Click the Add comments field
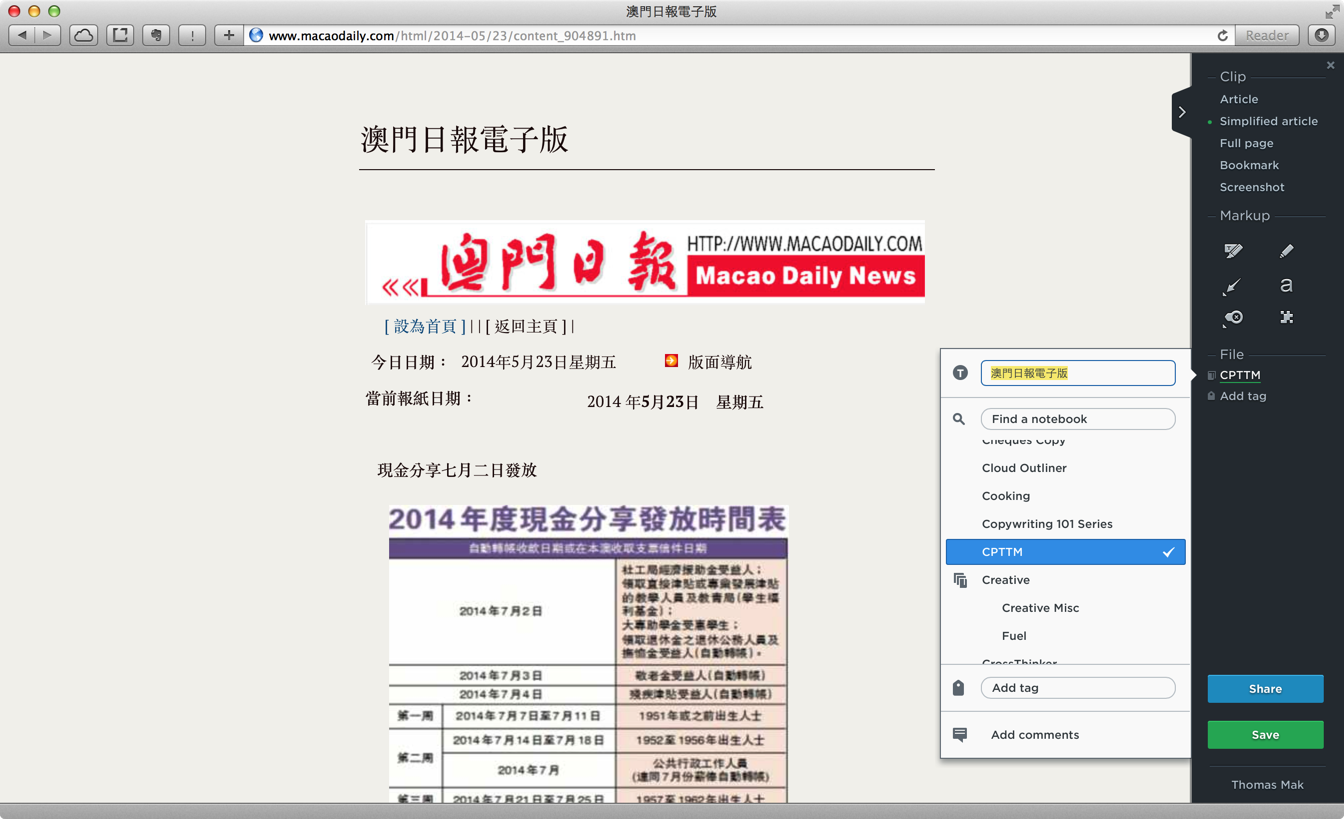 tap(1034, 734)
